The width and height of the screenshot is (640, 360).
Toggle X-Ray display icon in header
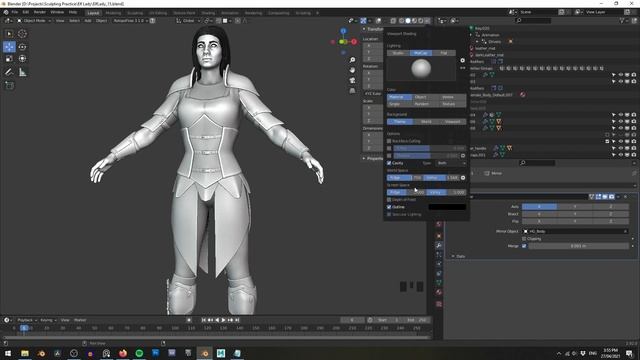click(393, 20)
